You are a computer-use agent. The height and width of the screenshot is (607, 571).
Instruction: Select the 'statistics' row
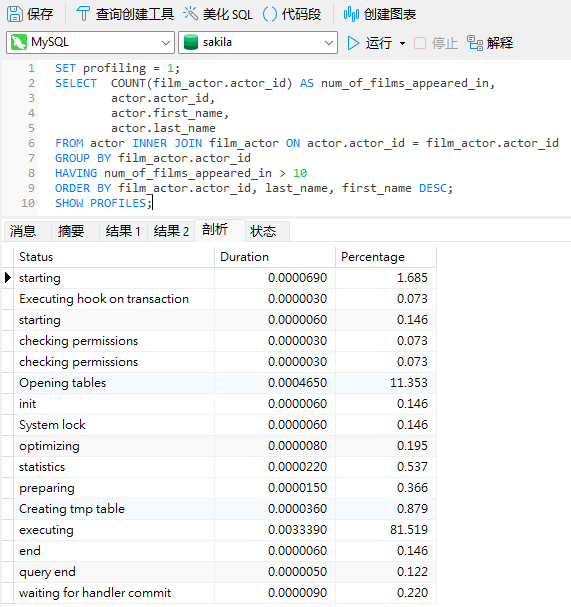coord(219,466)
